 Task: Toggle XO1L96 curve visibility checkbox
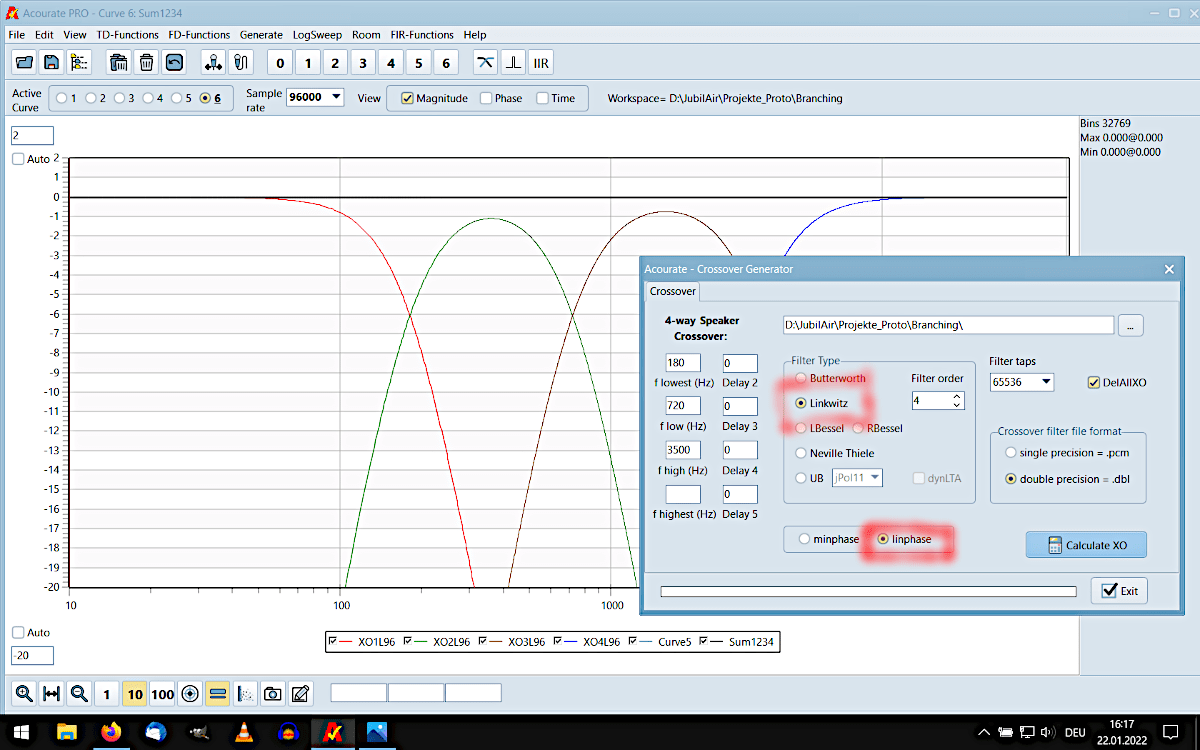[334, 641]
